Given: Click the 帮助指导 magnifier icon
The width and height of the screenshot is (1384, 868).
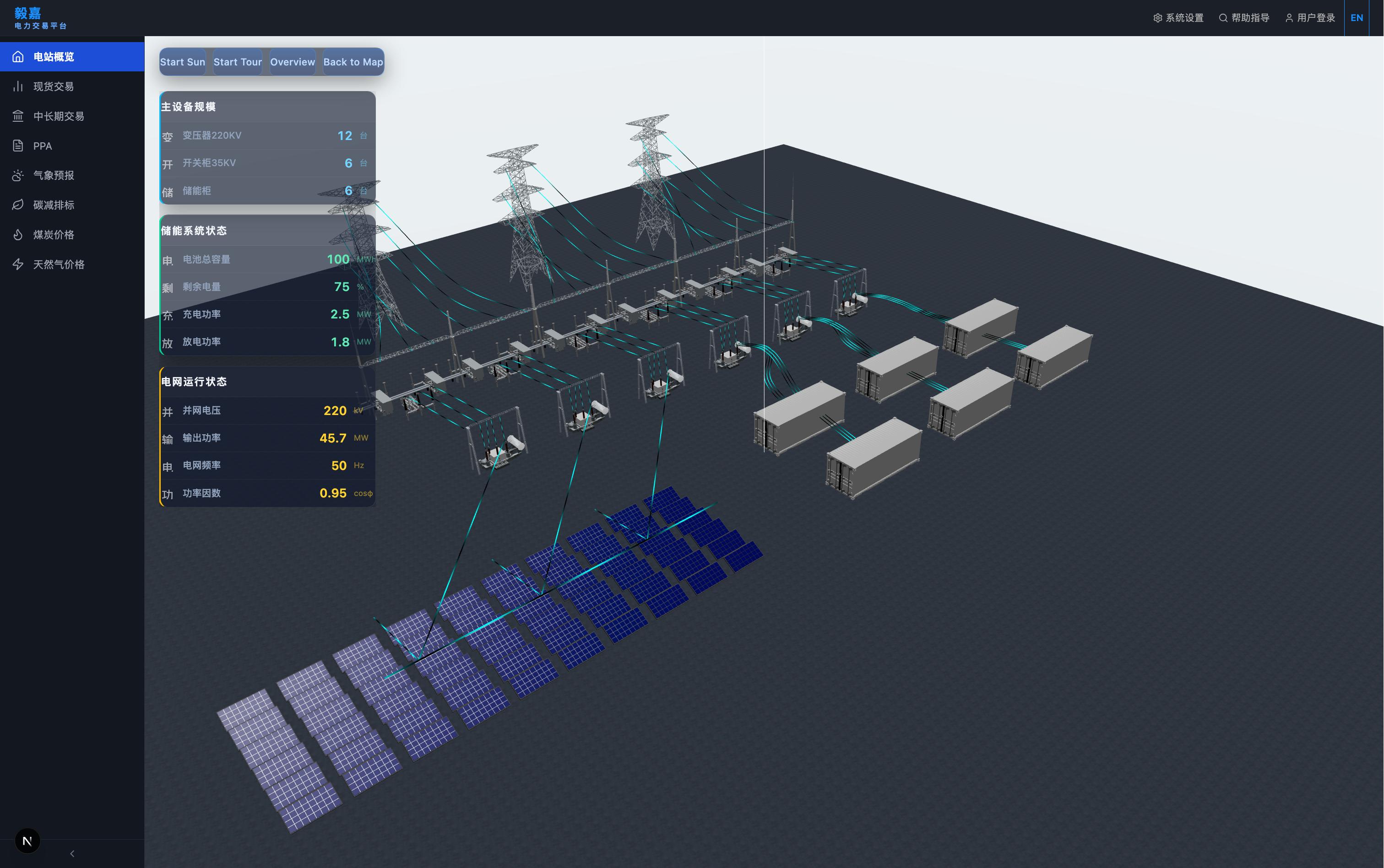Looking at the screenshot, I should [x=1223, y=18].
